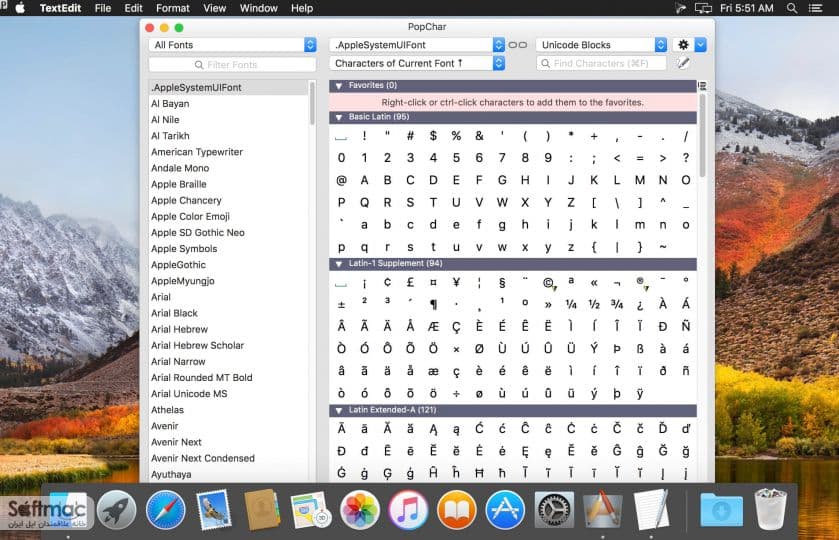Click the Filter Fonts search field
This screenshot has height=540, width=839.
[x=232, y=64]
